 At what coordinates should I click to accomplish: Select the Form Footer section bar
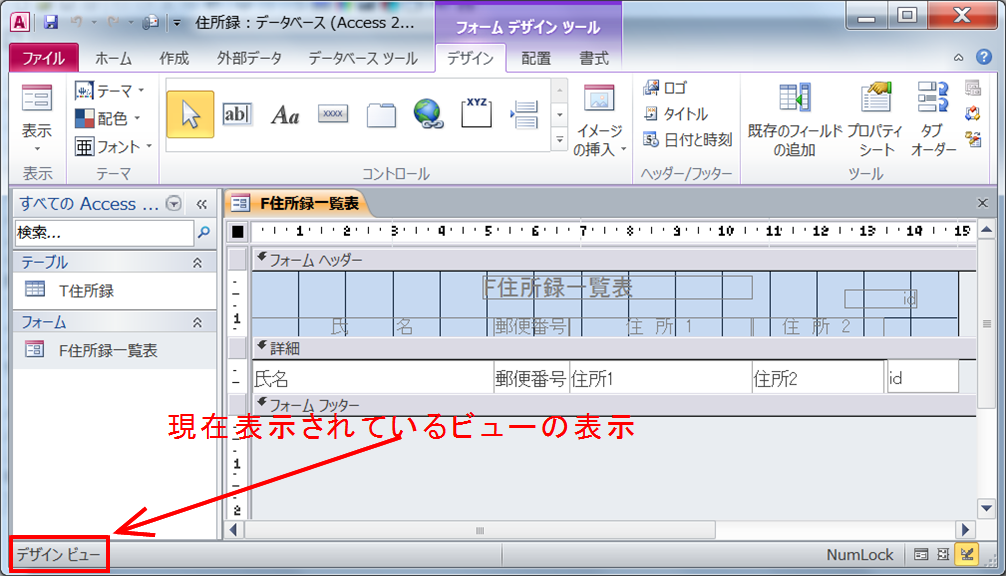614,405
